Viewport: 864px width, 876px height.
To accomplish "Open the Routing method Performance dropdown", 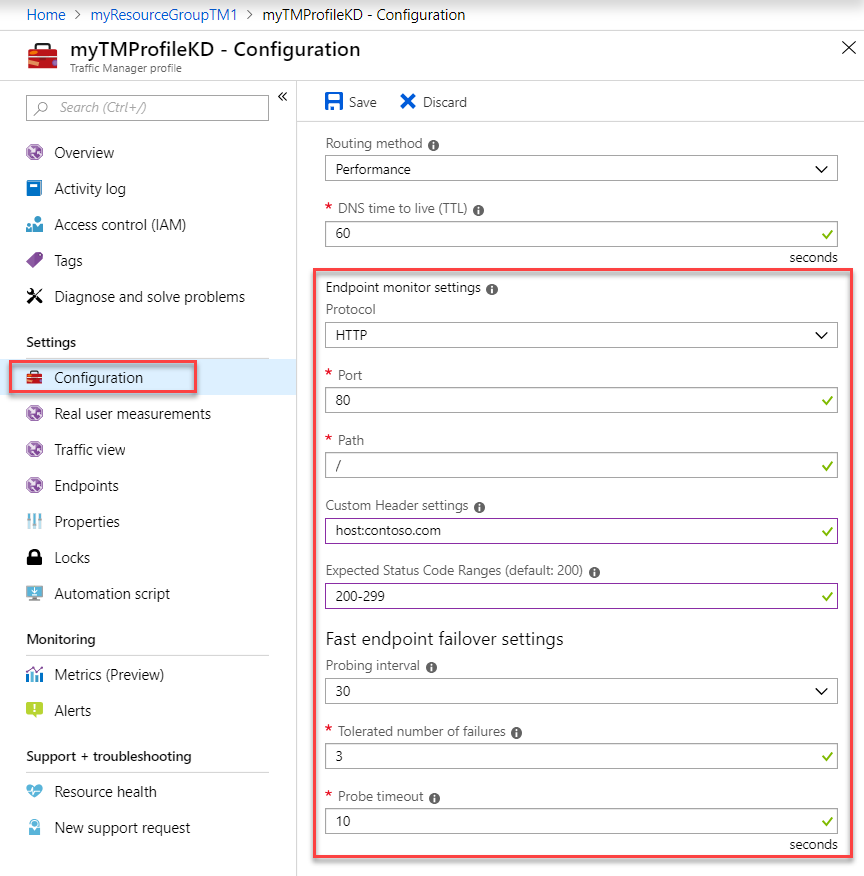I will click(x=581, y=168).
